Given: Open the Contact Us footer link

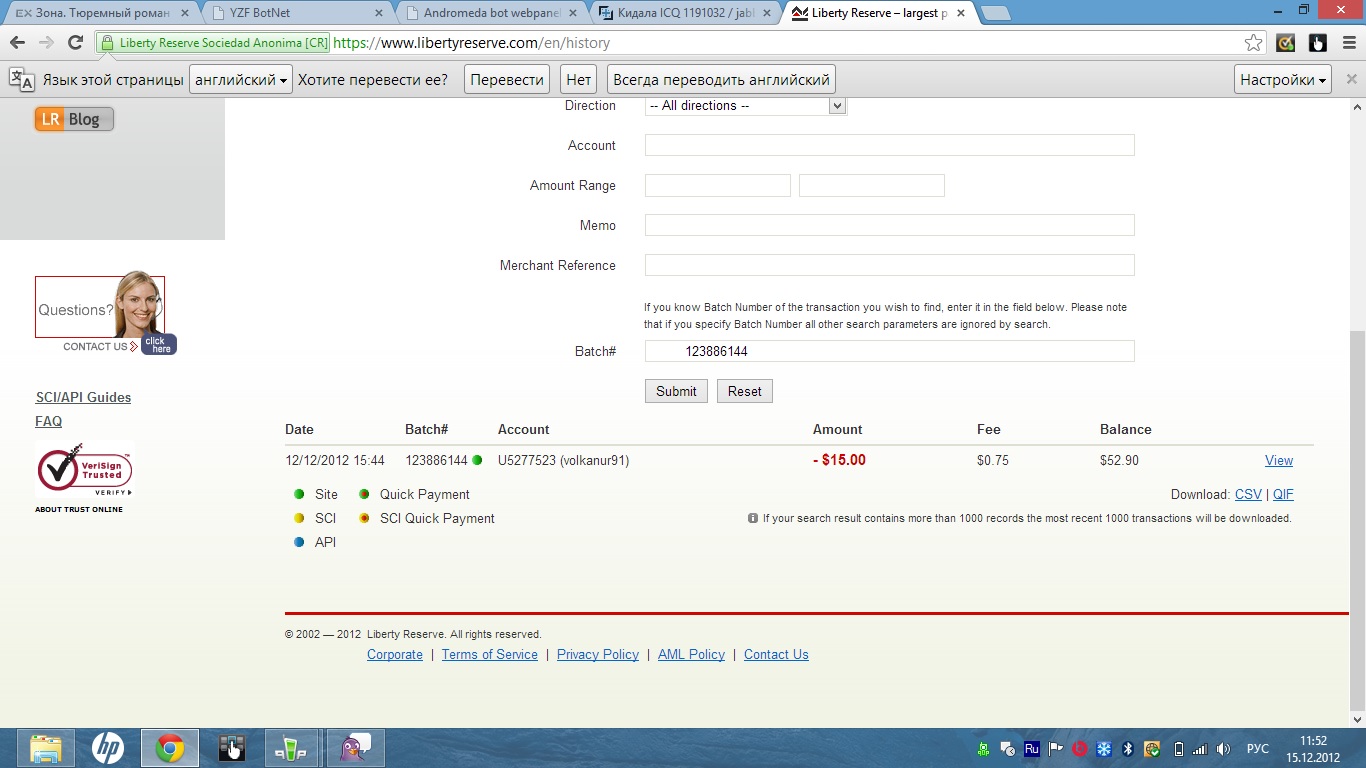Looking at the screenshot, I should [x=776, y=654].
